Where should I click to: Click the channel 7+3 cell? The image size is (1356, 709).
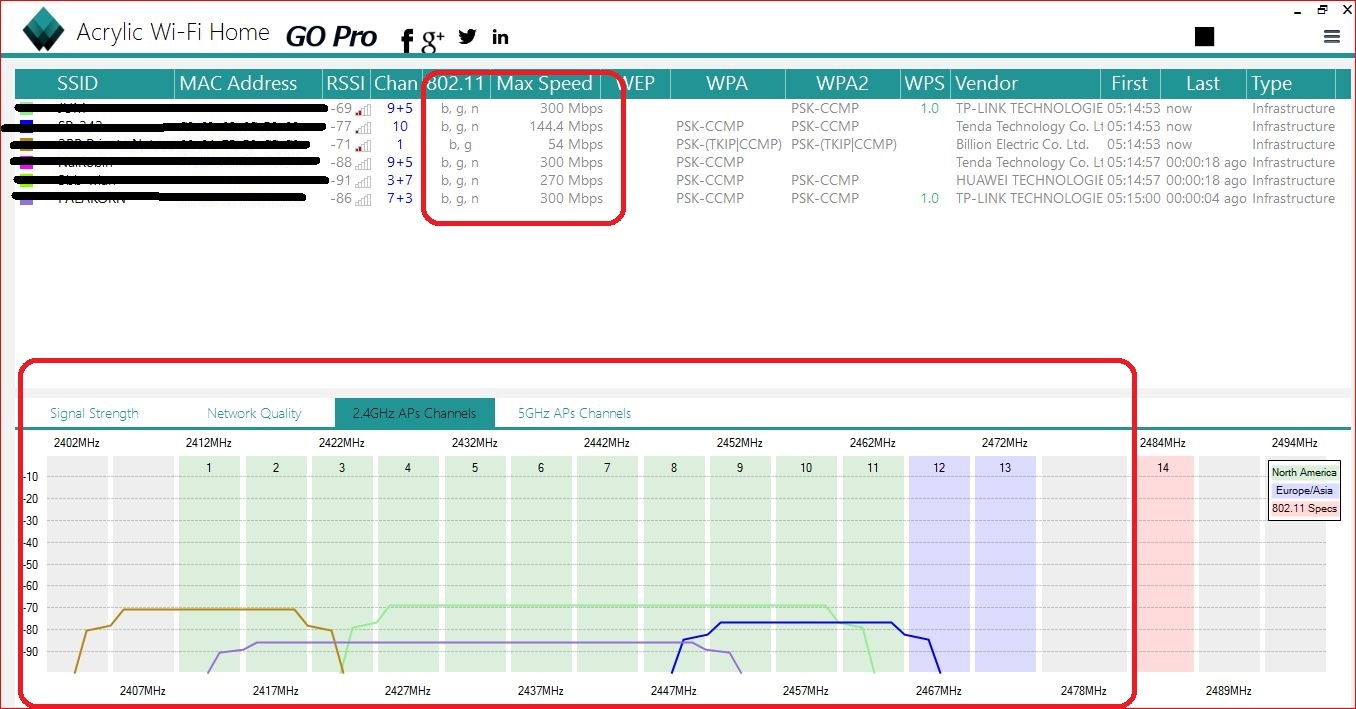pos(400,199)
